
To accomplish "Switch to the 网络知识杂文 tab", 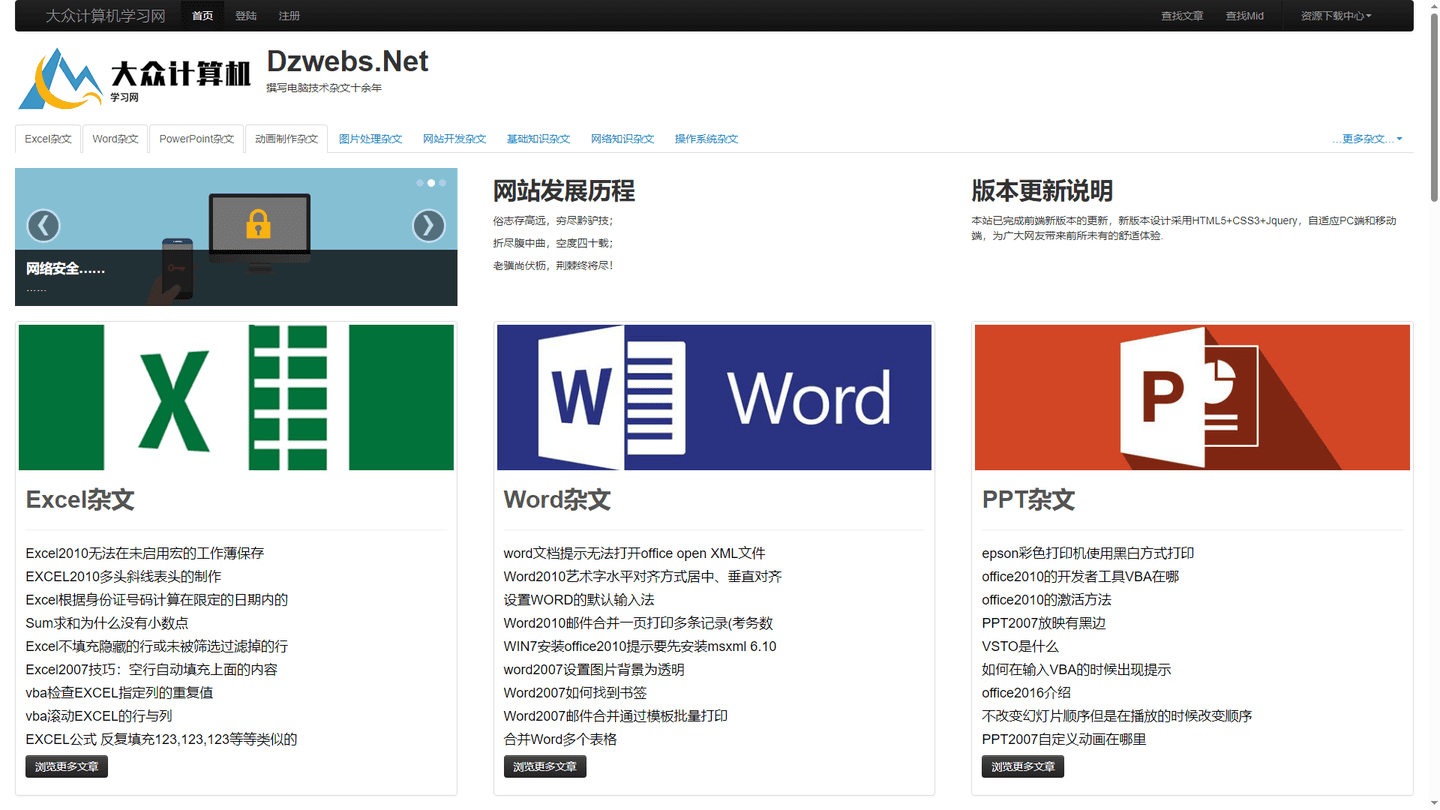I will coord(622,139).
